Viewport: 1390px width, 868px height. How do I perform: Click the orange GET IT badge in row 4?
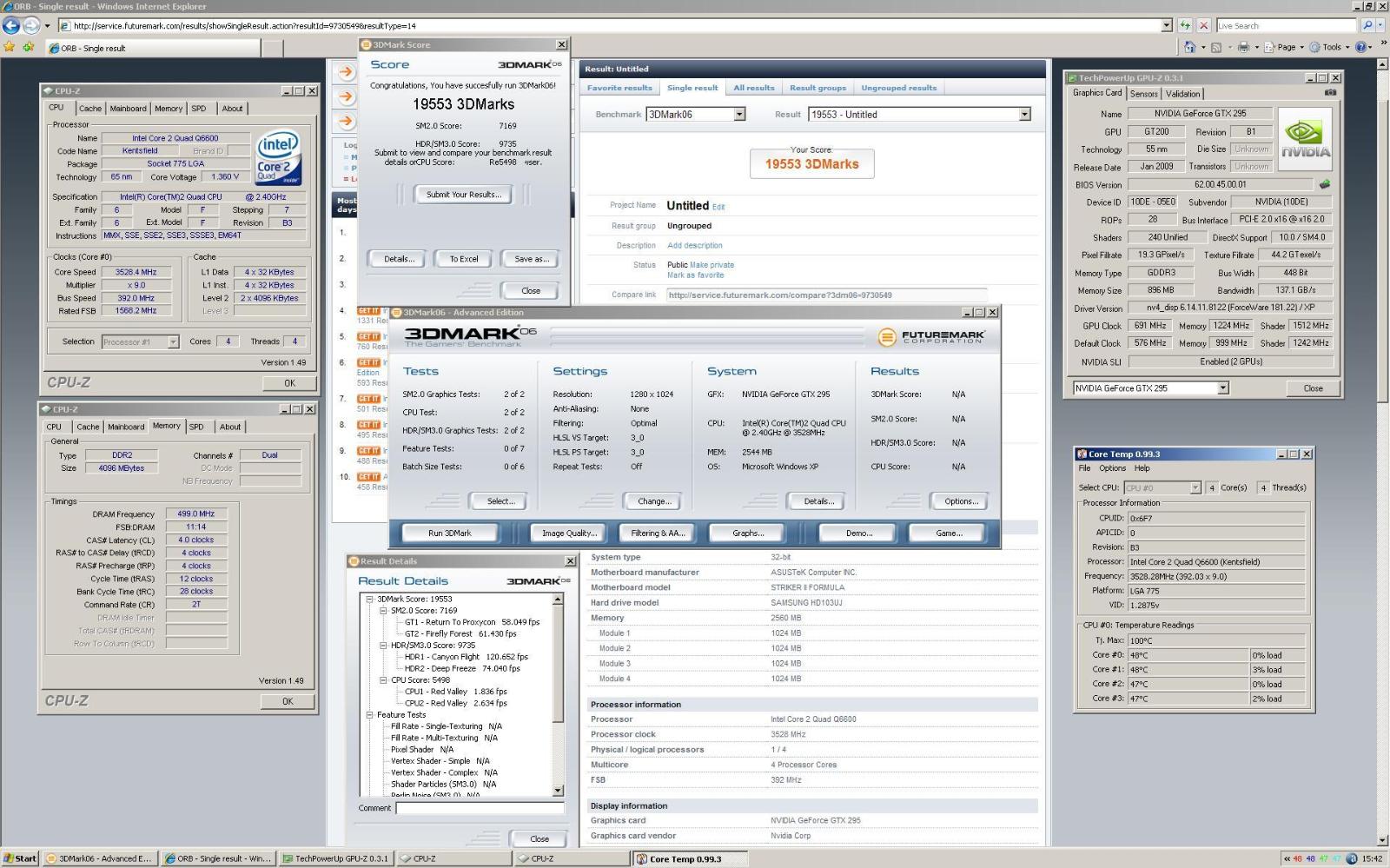pos(368,310)
